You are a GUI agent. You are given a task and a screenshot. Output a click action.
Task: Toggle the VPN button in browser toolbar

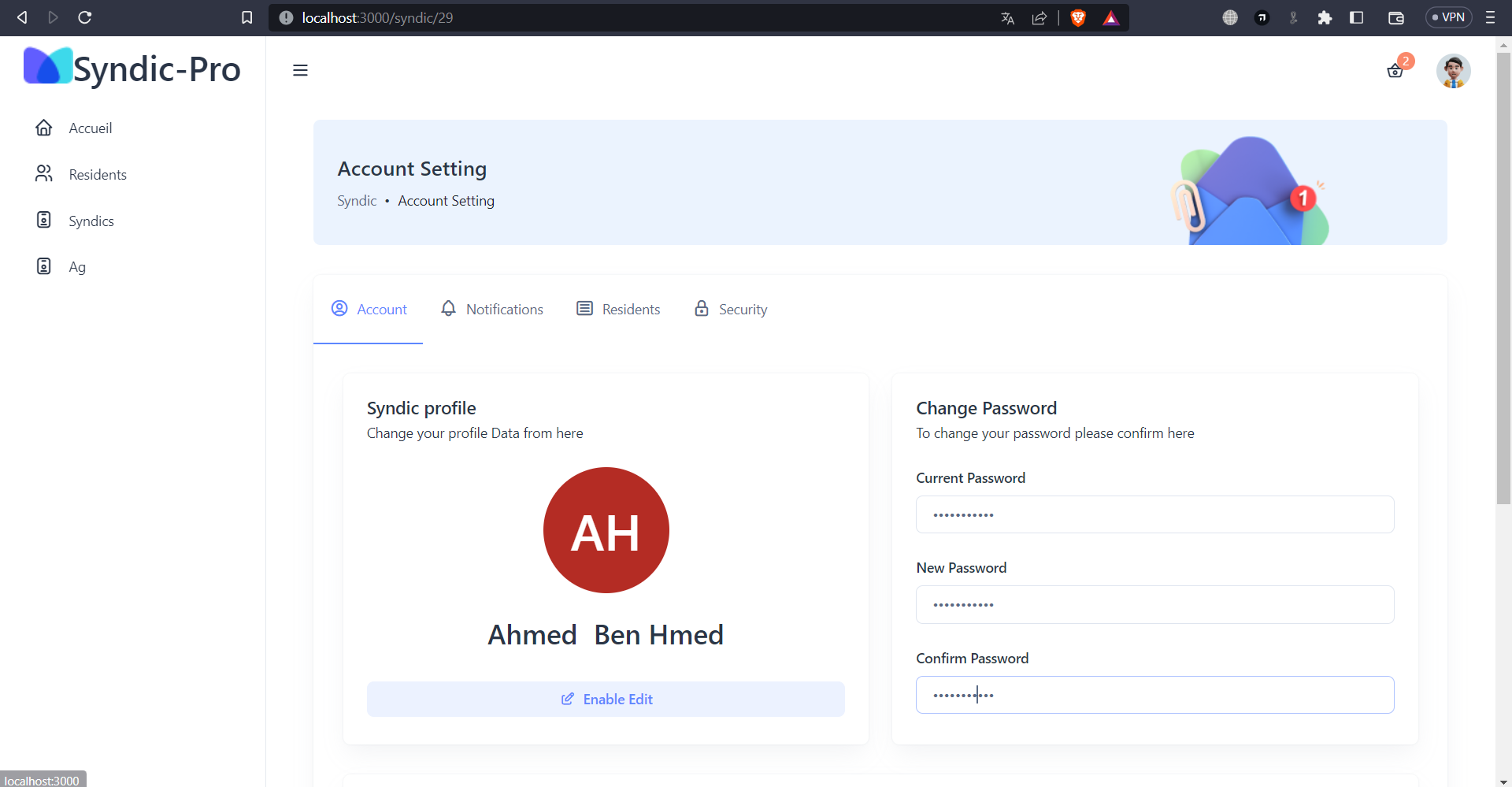(1448, 17)
